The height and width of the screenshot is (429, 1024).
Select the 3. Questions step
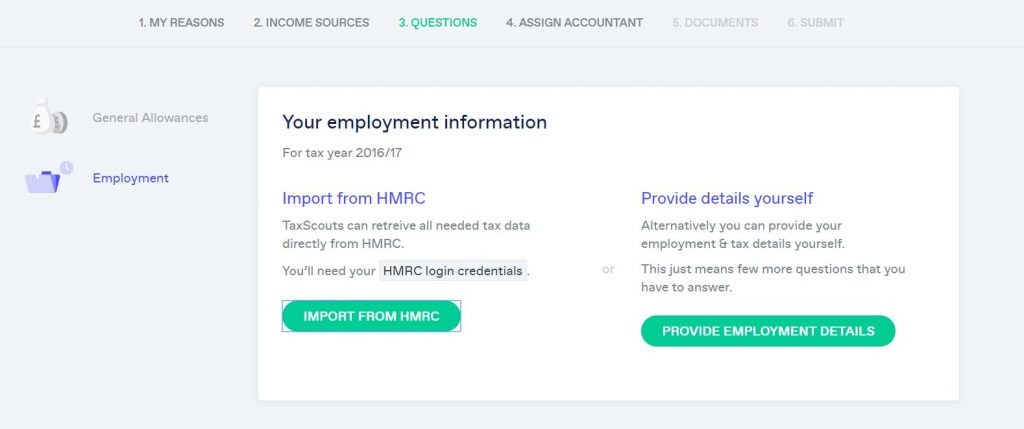click(438, 23)
